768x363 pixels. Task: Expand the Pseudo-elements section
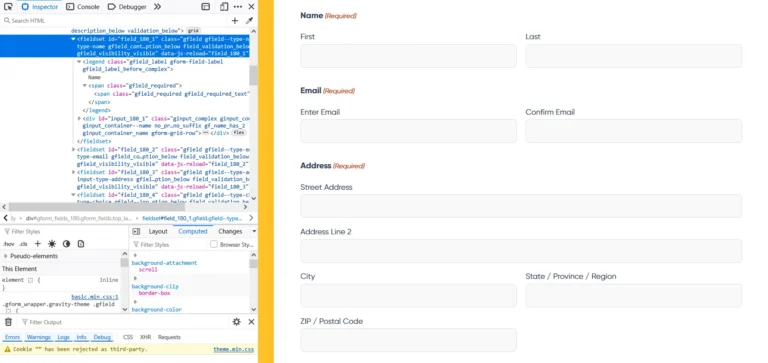pyautogui.click(x=6, y=256)
